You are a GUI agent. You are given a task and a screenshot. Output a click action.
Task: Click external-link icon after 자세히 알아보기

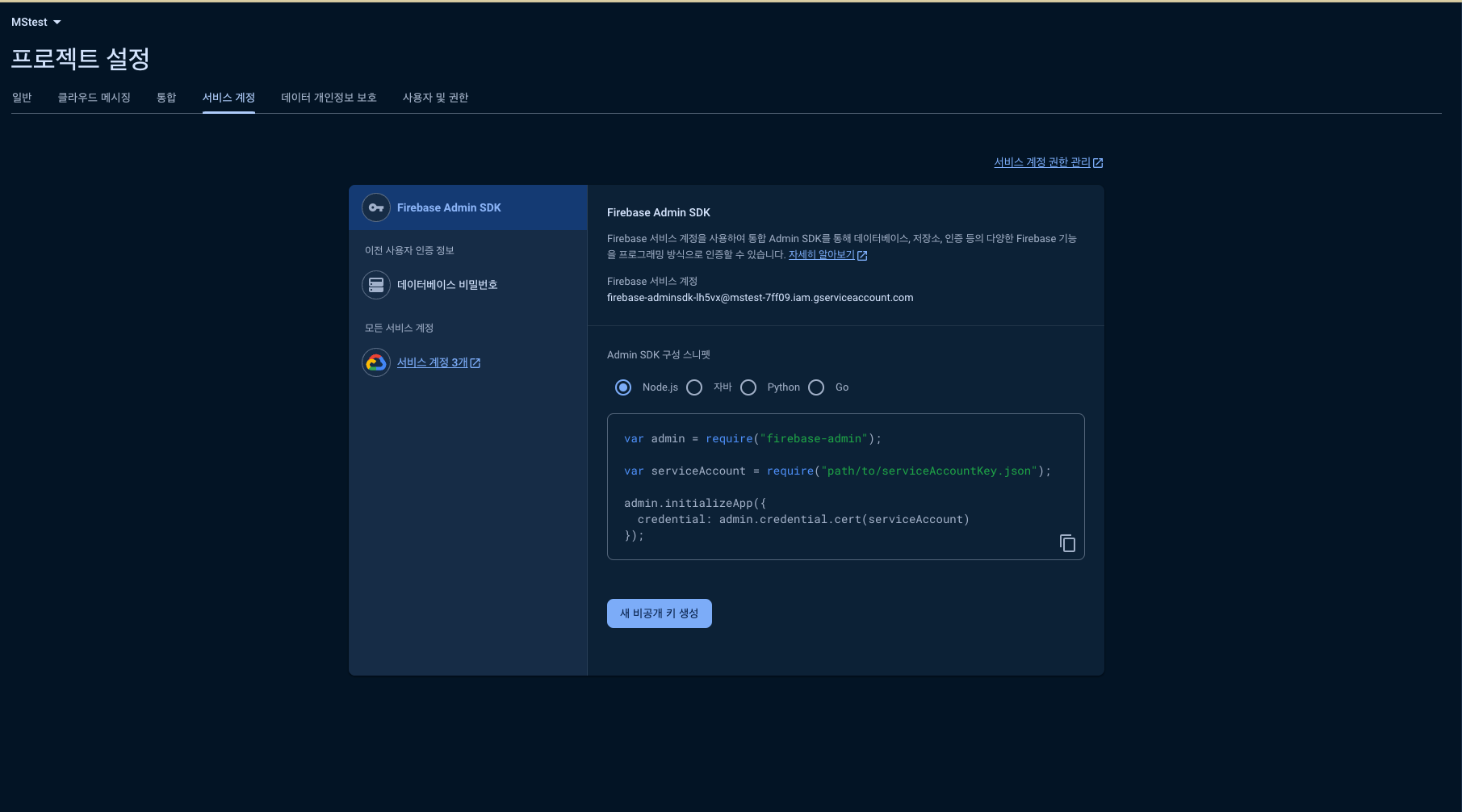[862, 255]
